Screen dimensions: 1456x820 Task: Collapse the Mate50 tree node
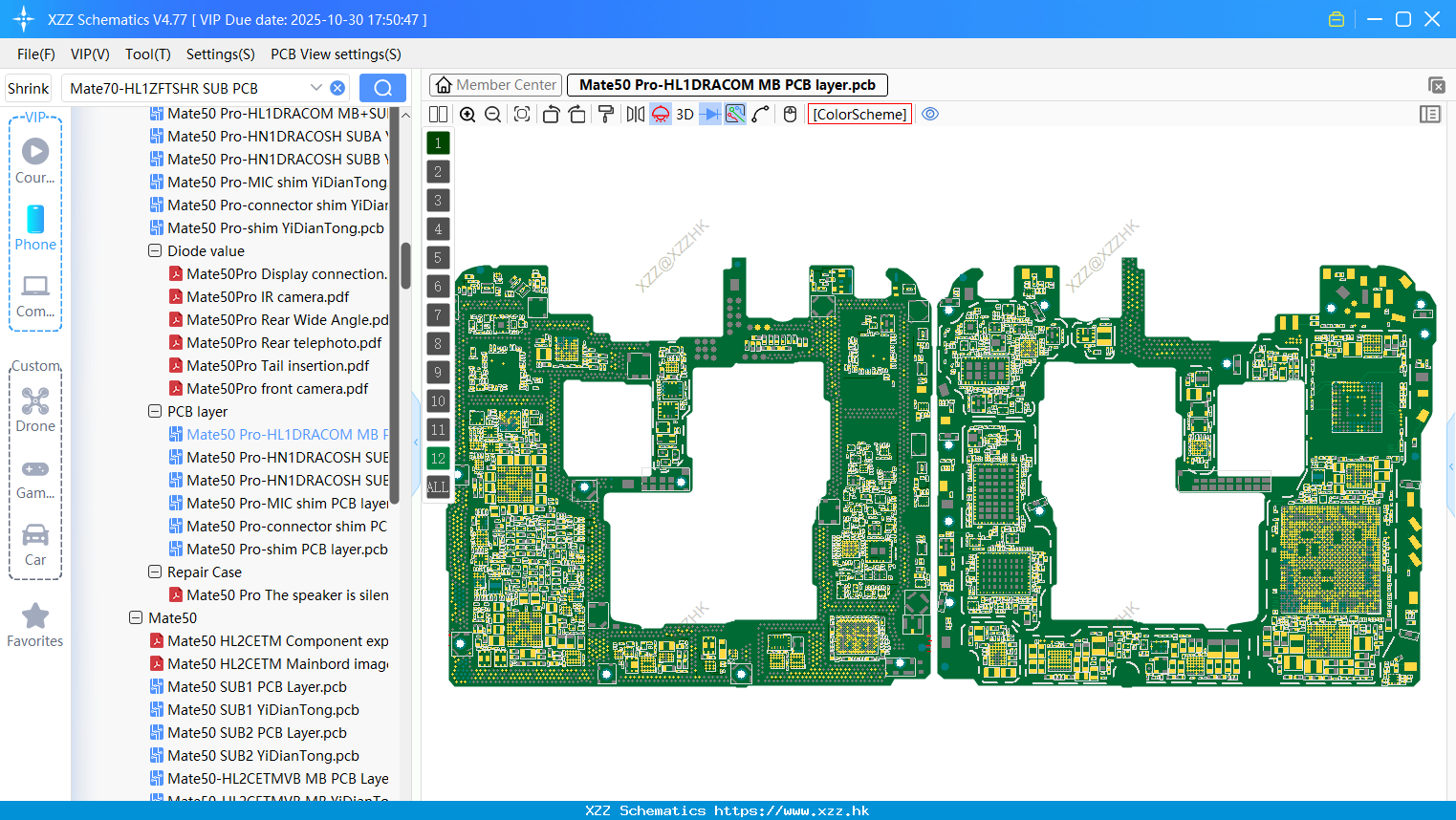point(136,617)
